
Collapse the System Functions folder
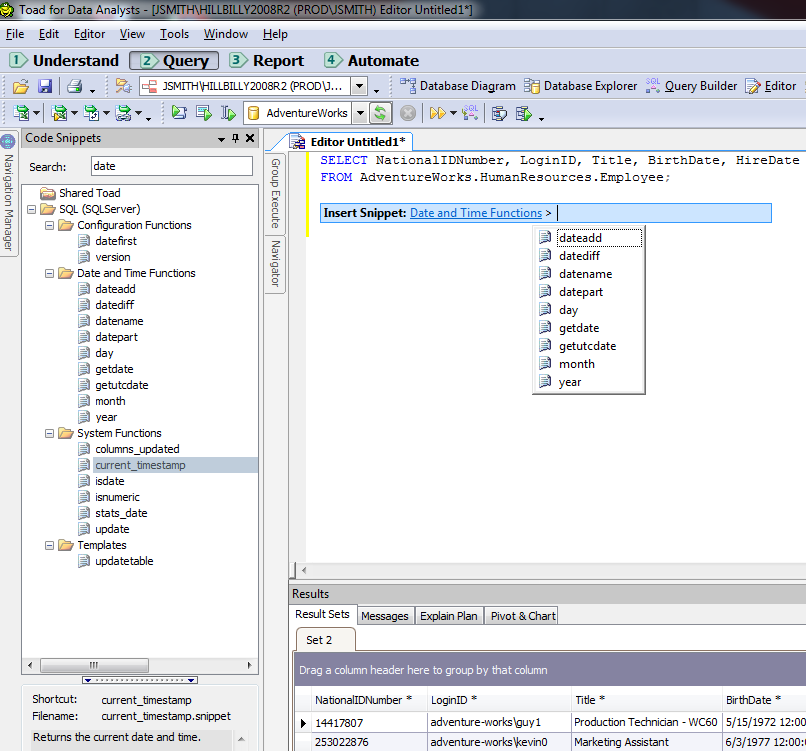49,433
